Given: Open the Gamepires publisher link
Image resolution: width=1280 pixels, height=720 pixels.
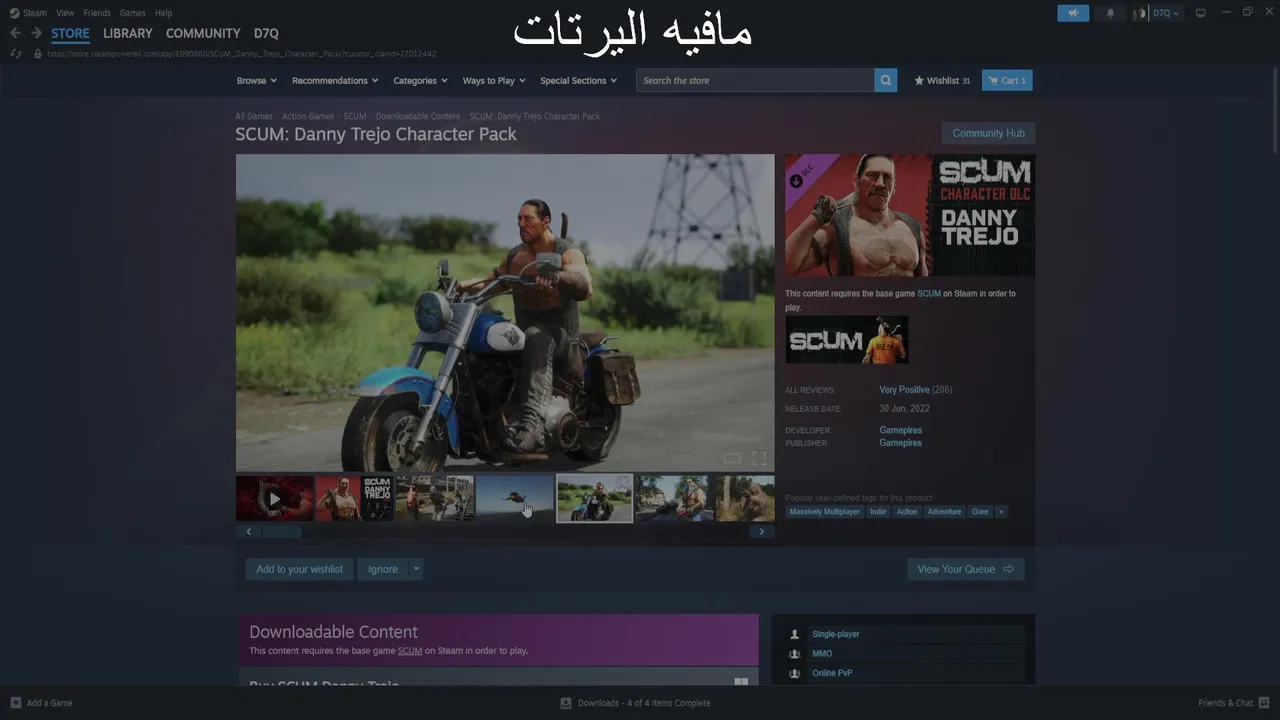Looking at the screenshot, I should pyautogui.click(x=900, y=443).
